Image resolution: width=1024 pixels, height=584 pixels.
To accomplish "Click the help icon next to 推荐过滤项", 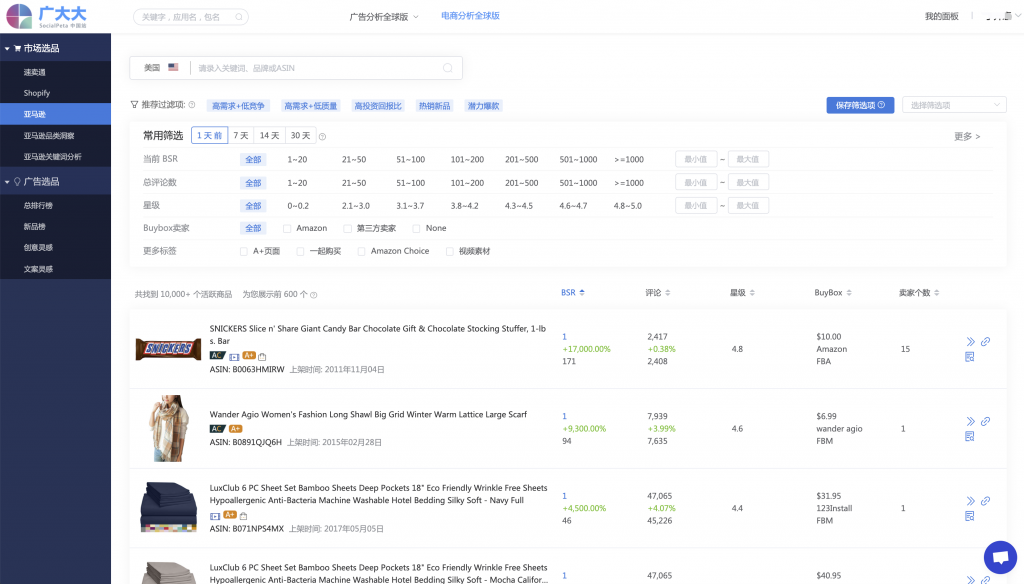I will click(192, 105).
